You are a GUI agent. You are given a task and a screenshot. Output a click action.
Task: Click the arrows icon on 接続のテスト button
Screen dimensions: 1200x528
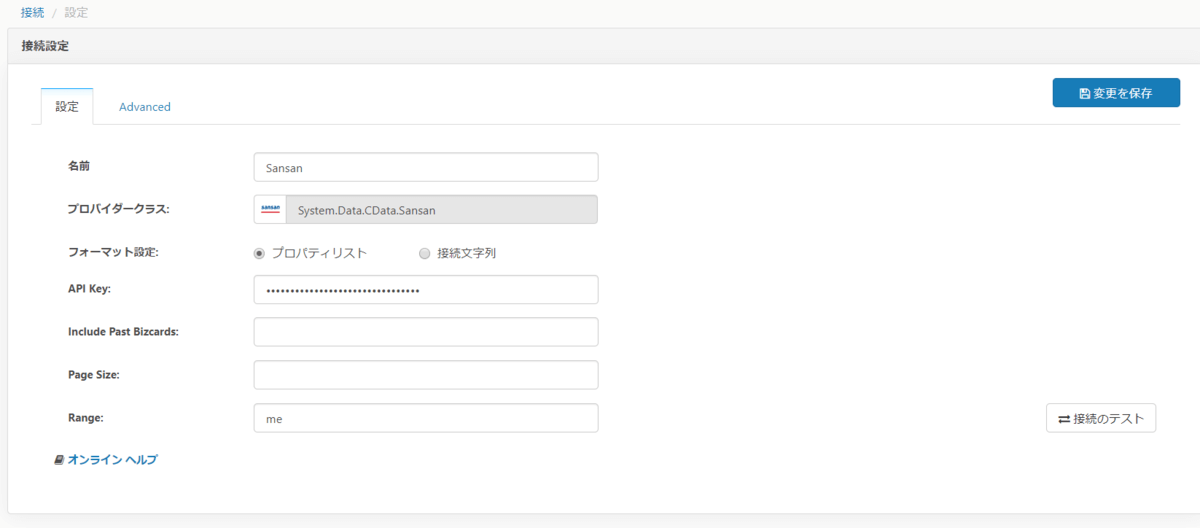coord(1064,419)
